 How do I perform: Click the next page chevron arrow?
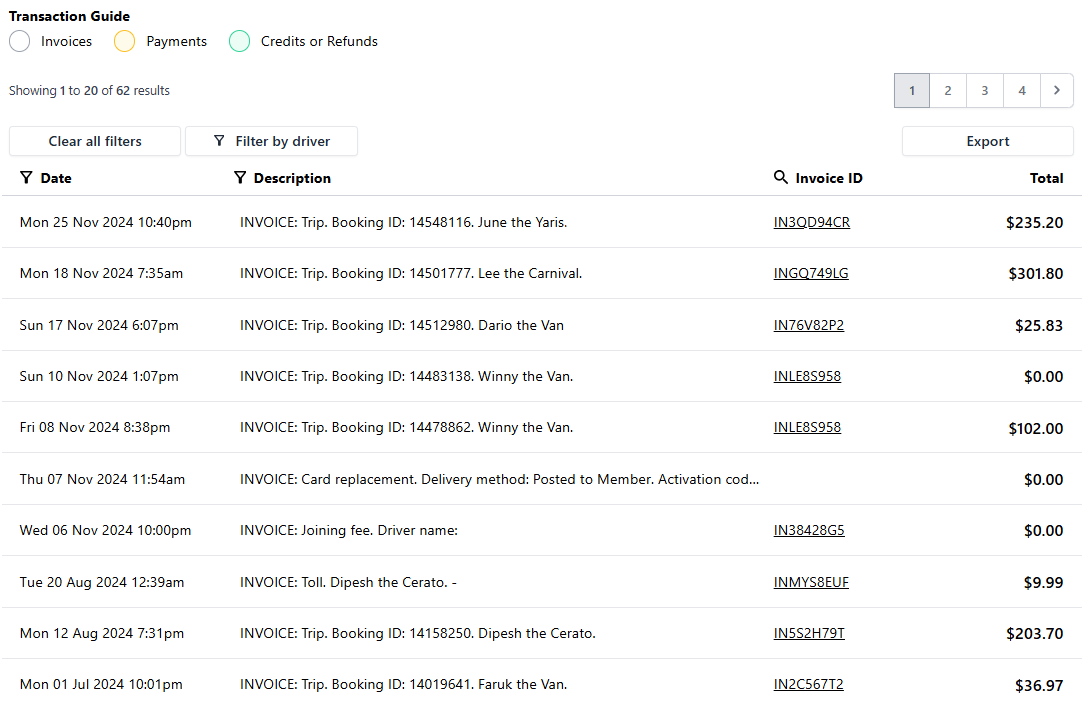click(x=1057, y=90)
